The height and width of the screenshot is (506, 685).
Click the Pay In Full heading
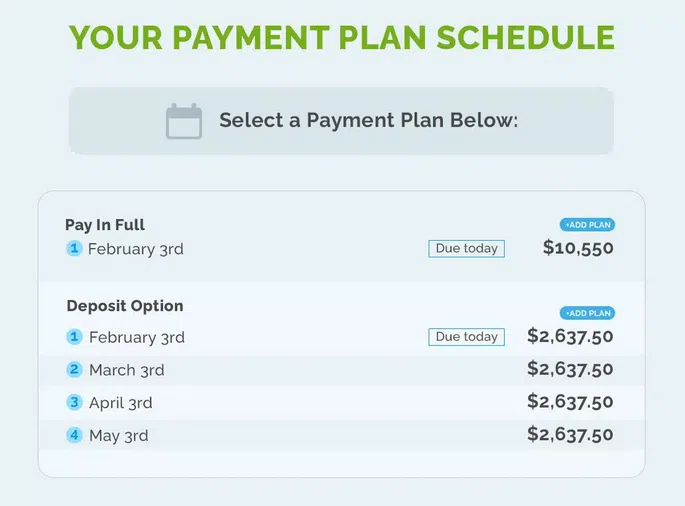[x=105, y=225]
